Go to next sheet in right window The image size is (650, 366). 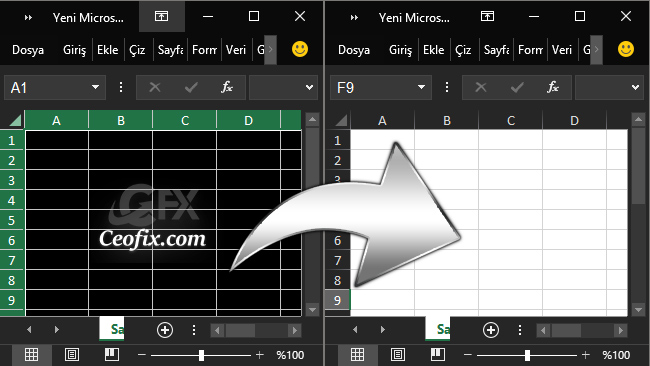pyautogui.click(x=383, y=330)
